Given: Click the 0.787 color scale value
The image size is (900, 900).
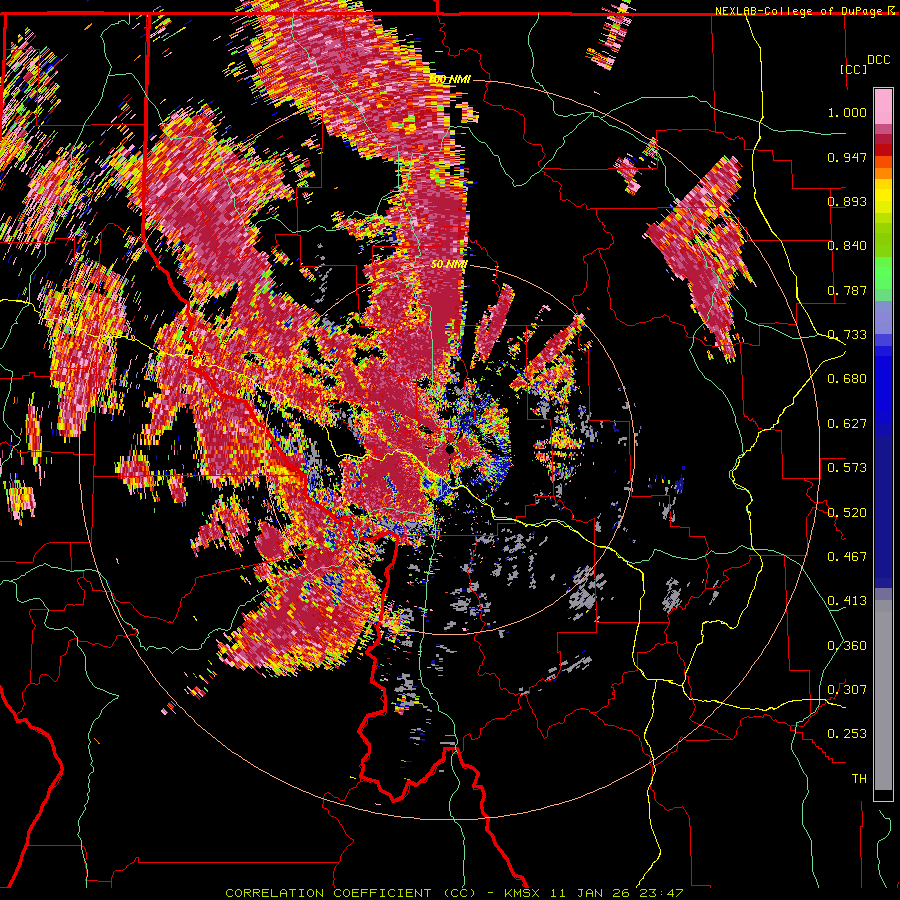Looking at the screenshot, I should click(x=847, y=290).
